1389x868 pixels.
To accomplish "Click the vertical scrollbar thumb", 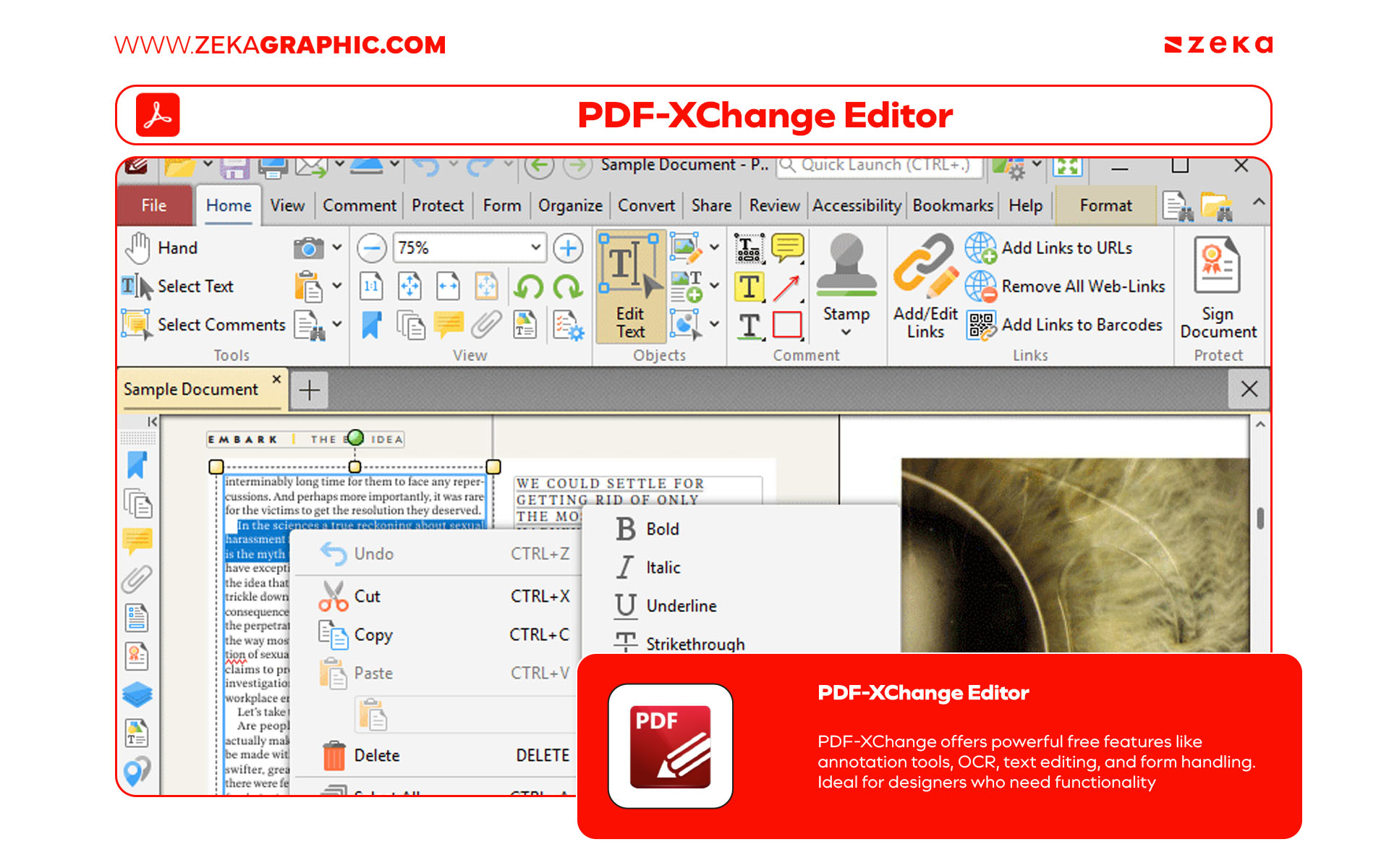I will [1260, 518].
